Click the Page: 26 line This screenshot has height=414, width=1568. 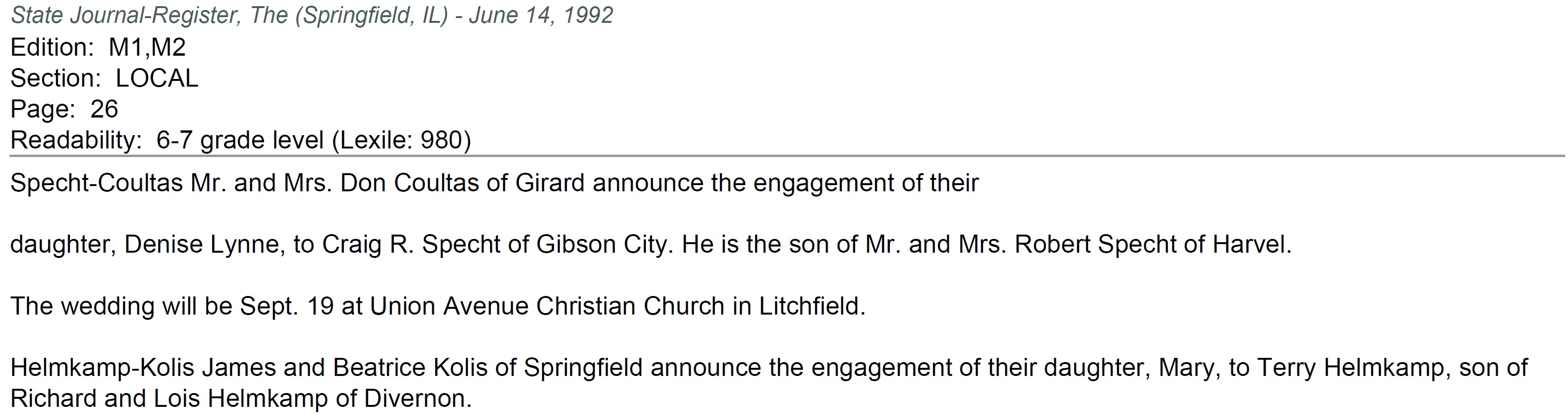point(64,109)
